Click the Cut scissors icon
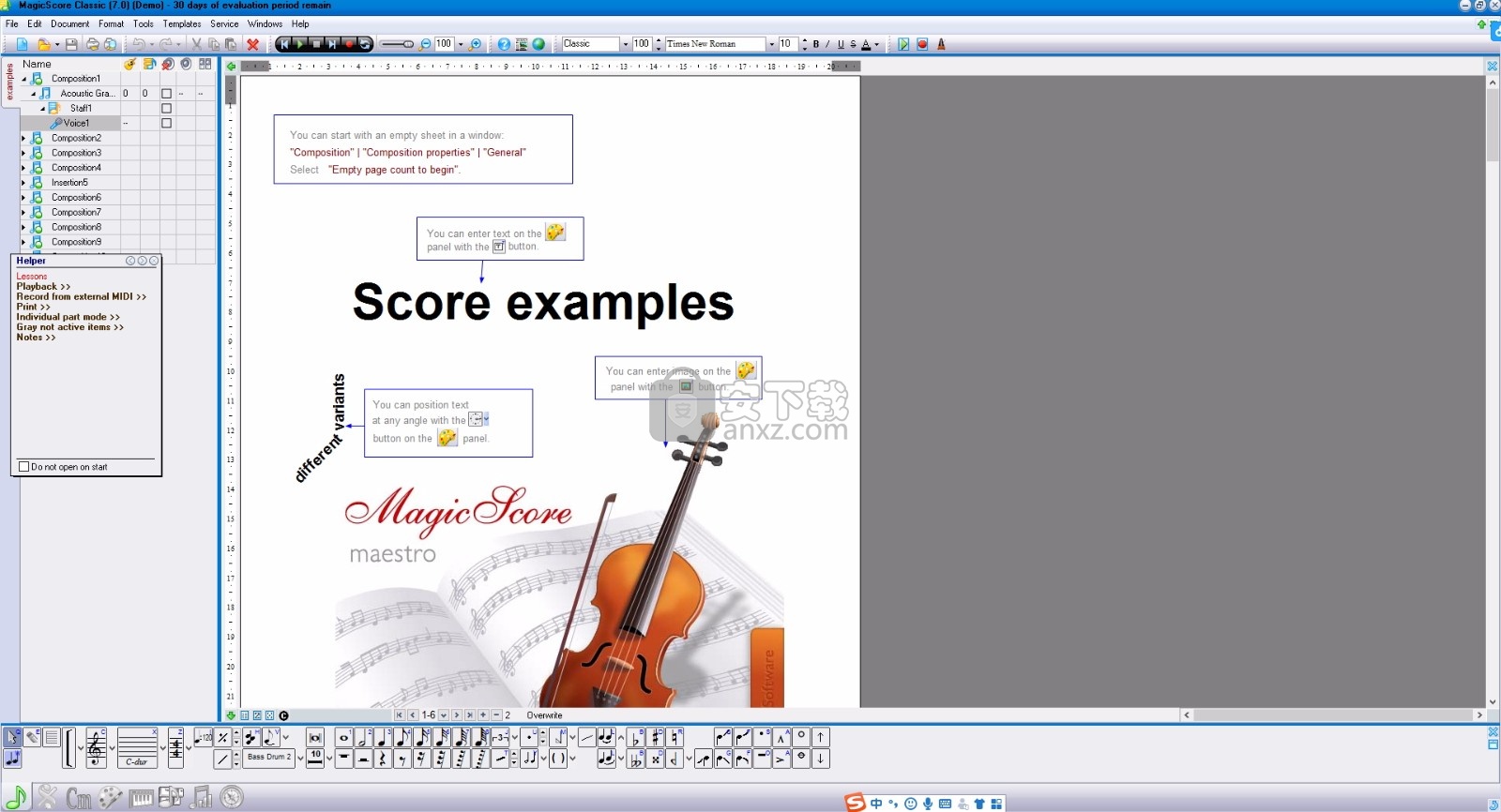 (x=196, y=44)
